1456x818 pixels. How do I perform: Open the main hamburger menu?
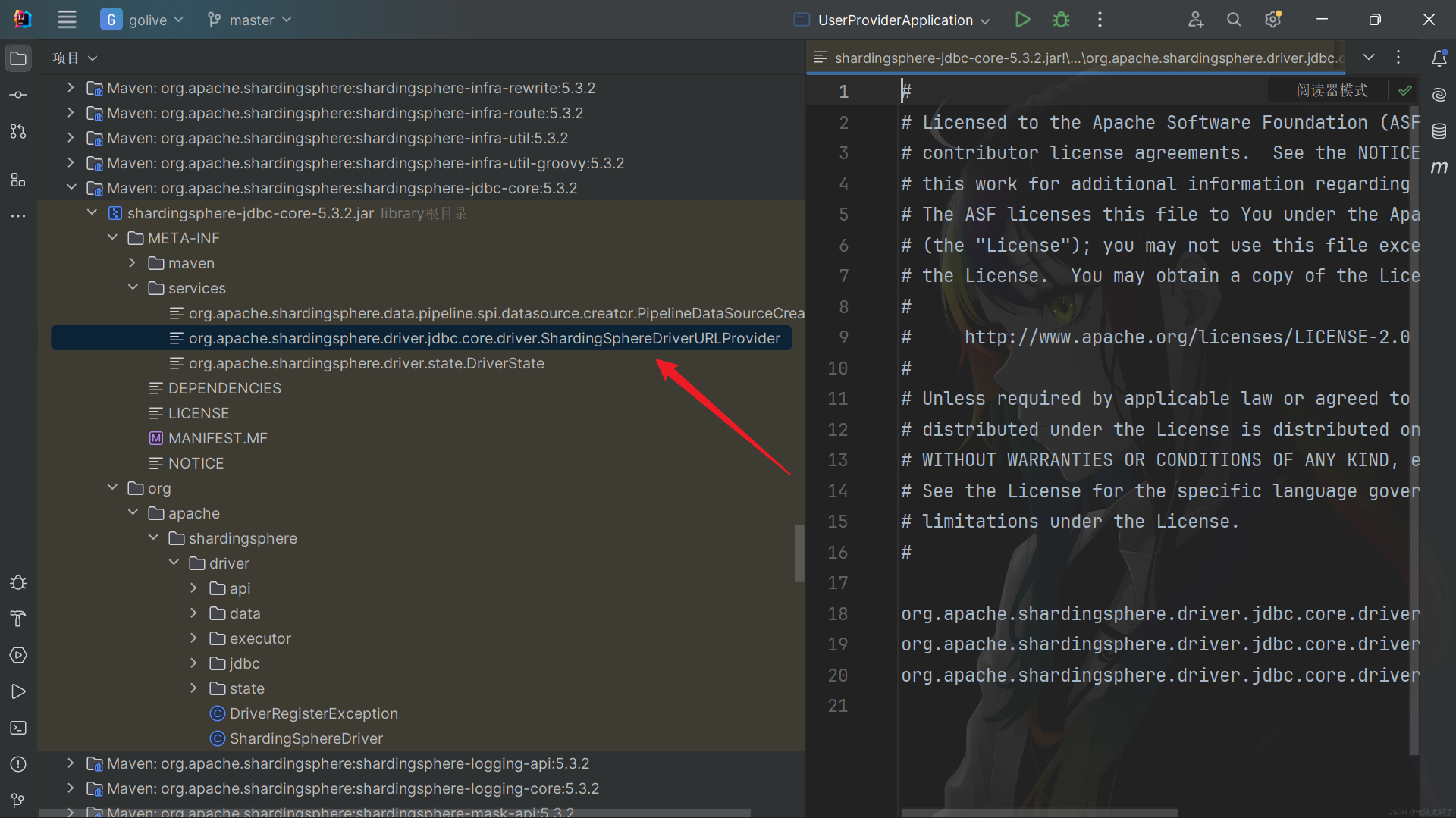tap(67, 20)
